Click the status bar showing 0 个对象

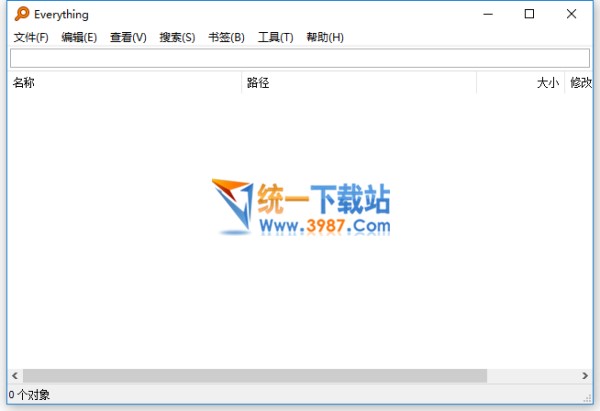(30, 395)
